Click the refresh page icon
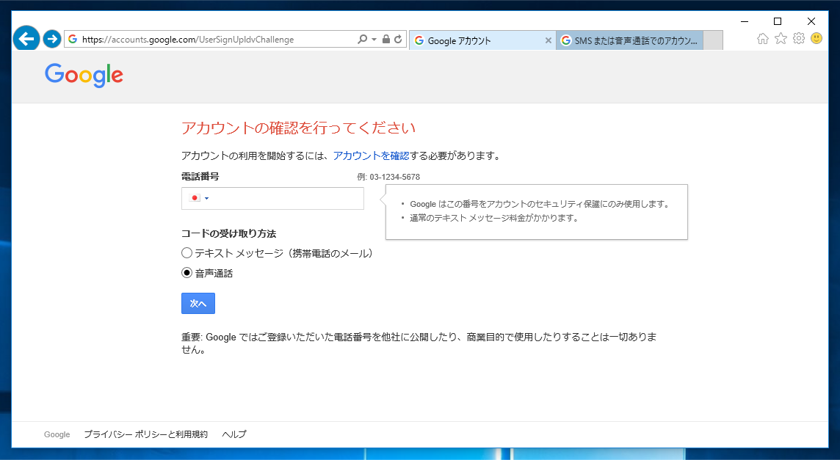This screenshot has height=460, width=840. coord(398,39)
